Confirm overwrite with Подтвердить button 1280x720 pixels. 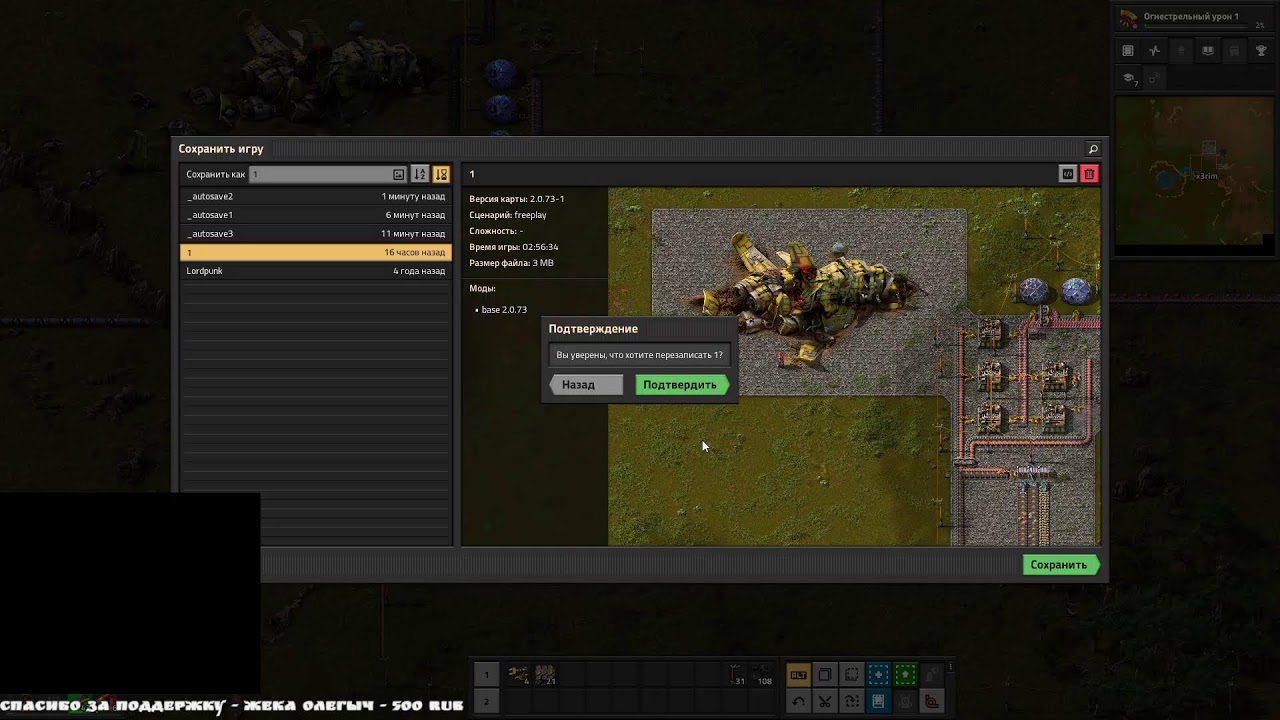(x=682, y=385)
